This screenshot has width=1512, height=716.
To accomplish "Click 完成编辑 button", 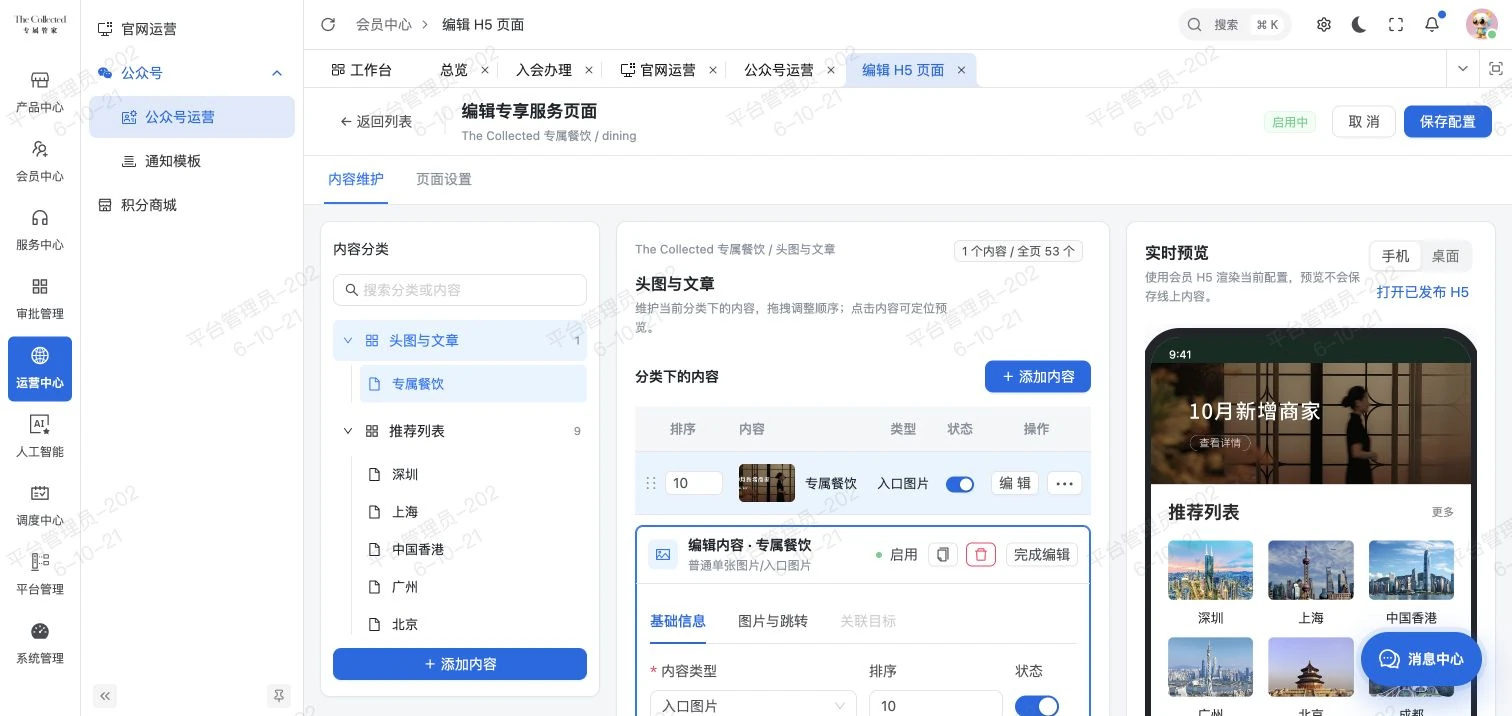I will (1042, 554).
